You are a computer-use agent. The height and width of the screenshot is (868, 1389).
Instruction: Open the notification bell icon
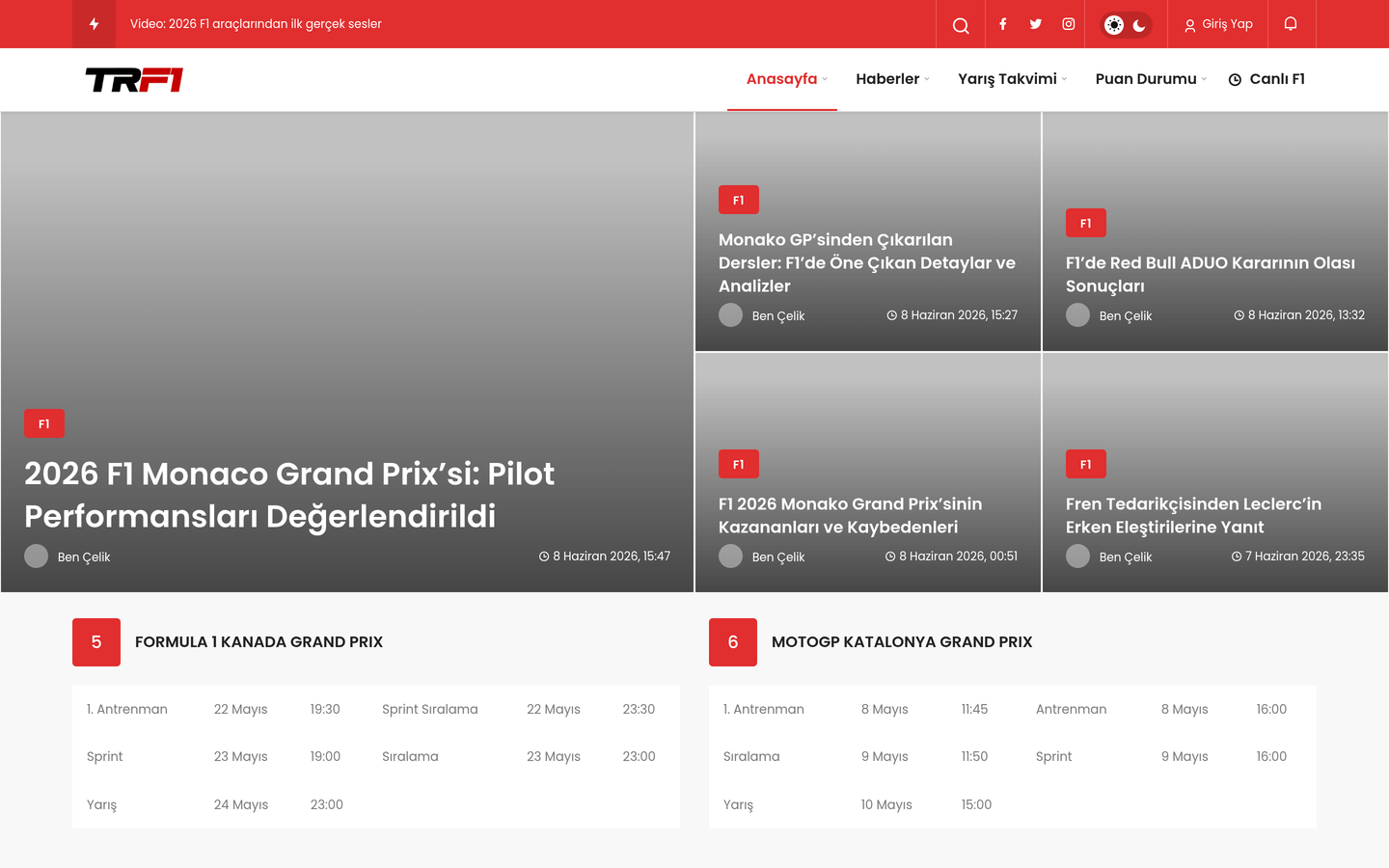pos(1291,24)
